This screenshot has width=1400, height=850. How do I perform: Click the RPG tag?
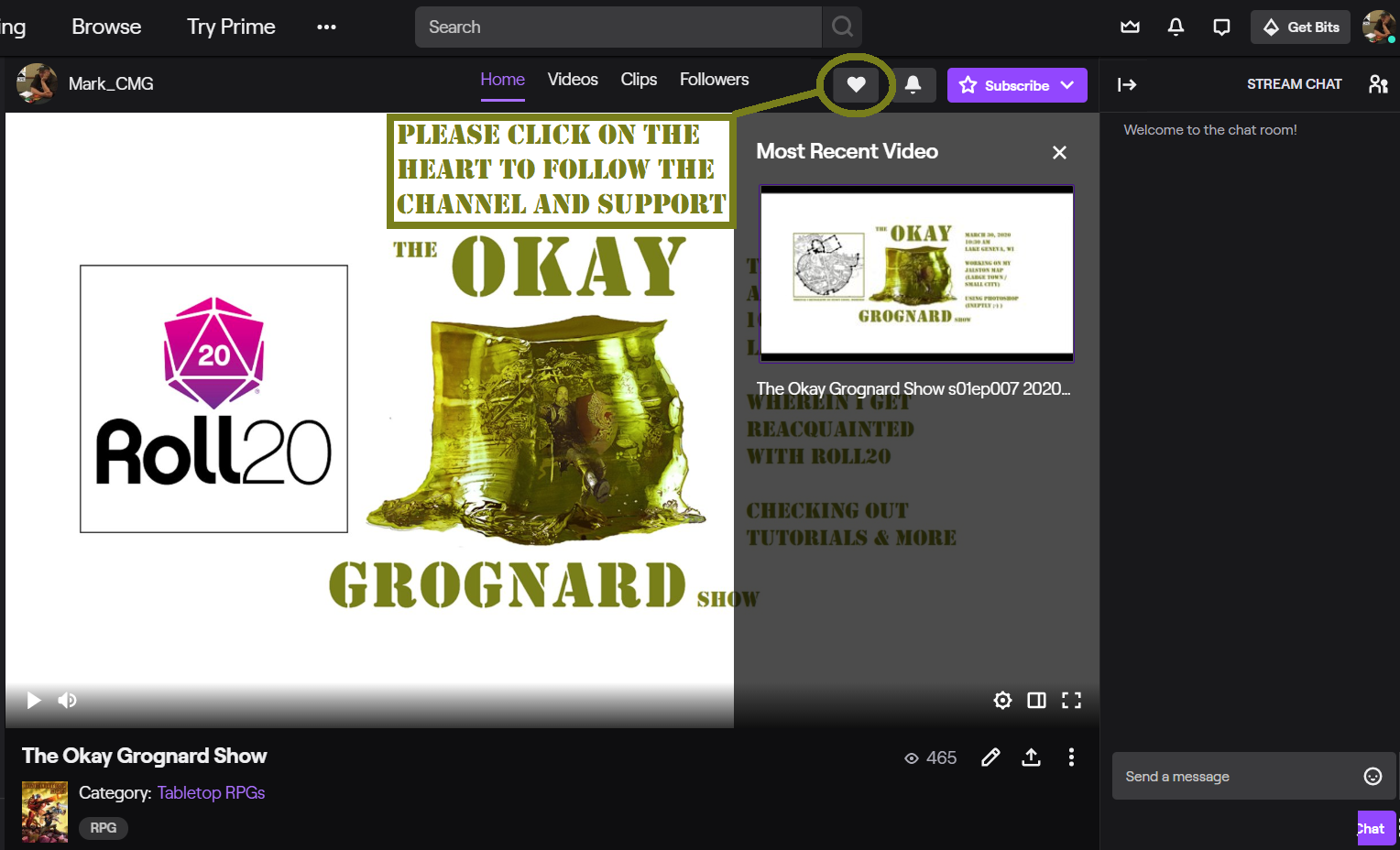point(103,828)
